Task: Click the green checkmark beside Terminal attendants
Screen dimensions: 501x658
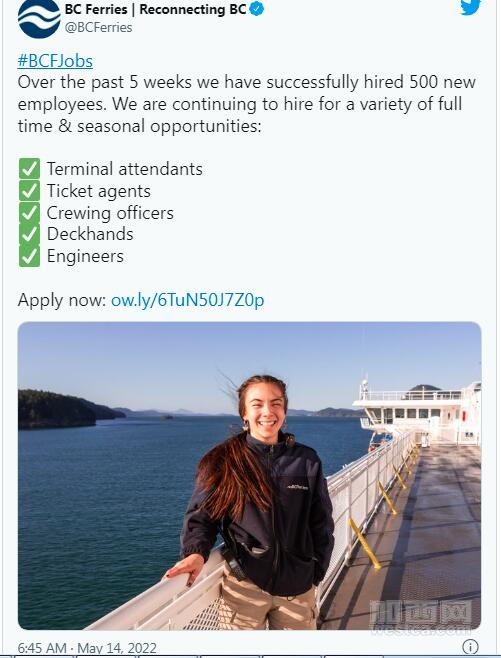Action: 29,169
